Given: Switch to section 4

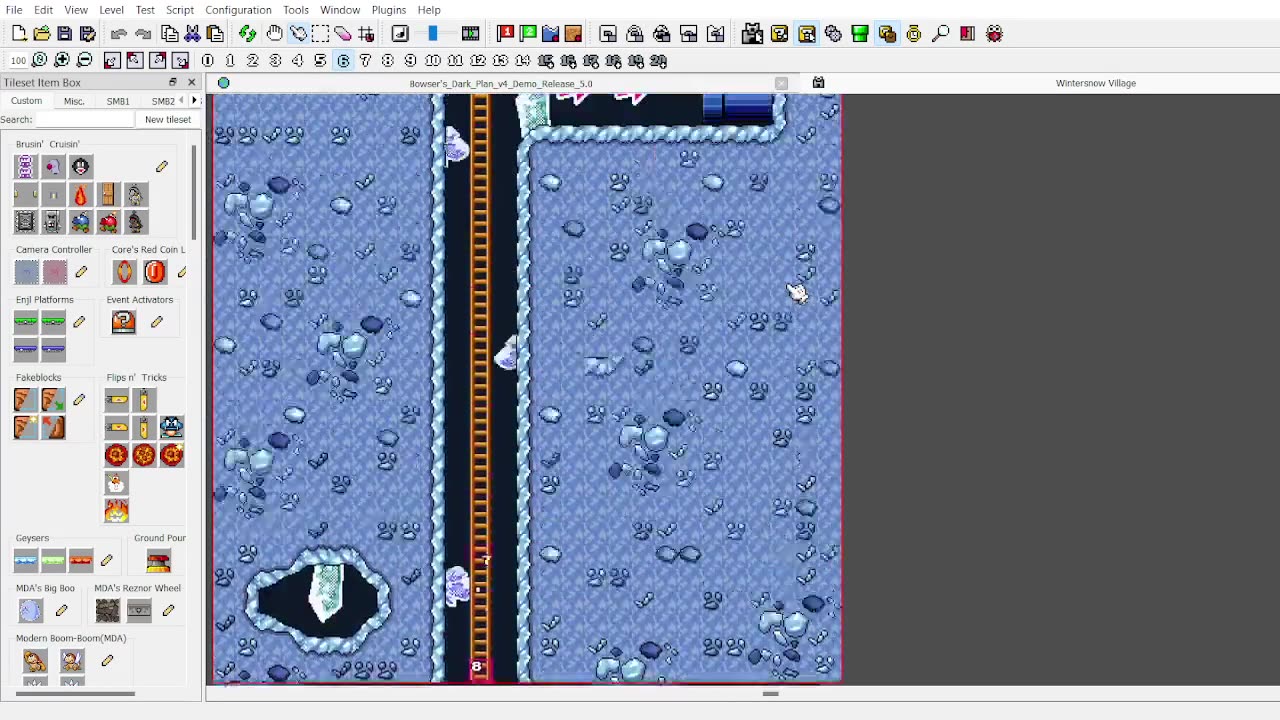Looking at the screenshot, I should [298, 61].
